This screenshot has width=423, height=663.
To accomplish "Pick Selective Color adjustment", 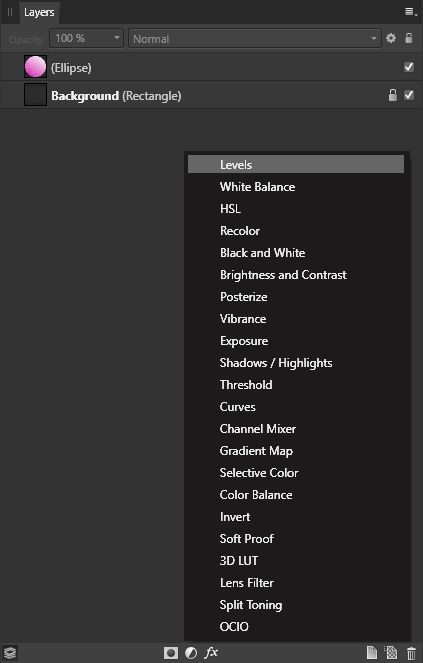I will pos(296,472).
